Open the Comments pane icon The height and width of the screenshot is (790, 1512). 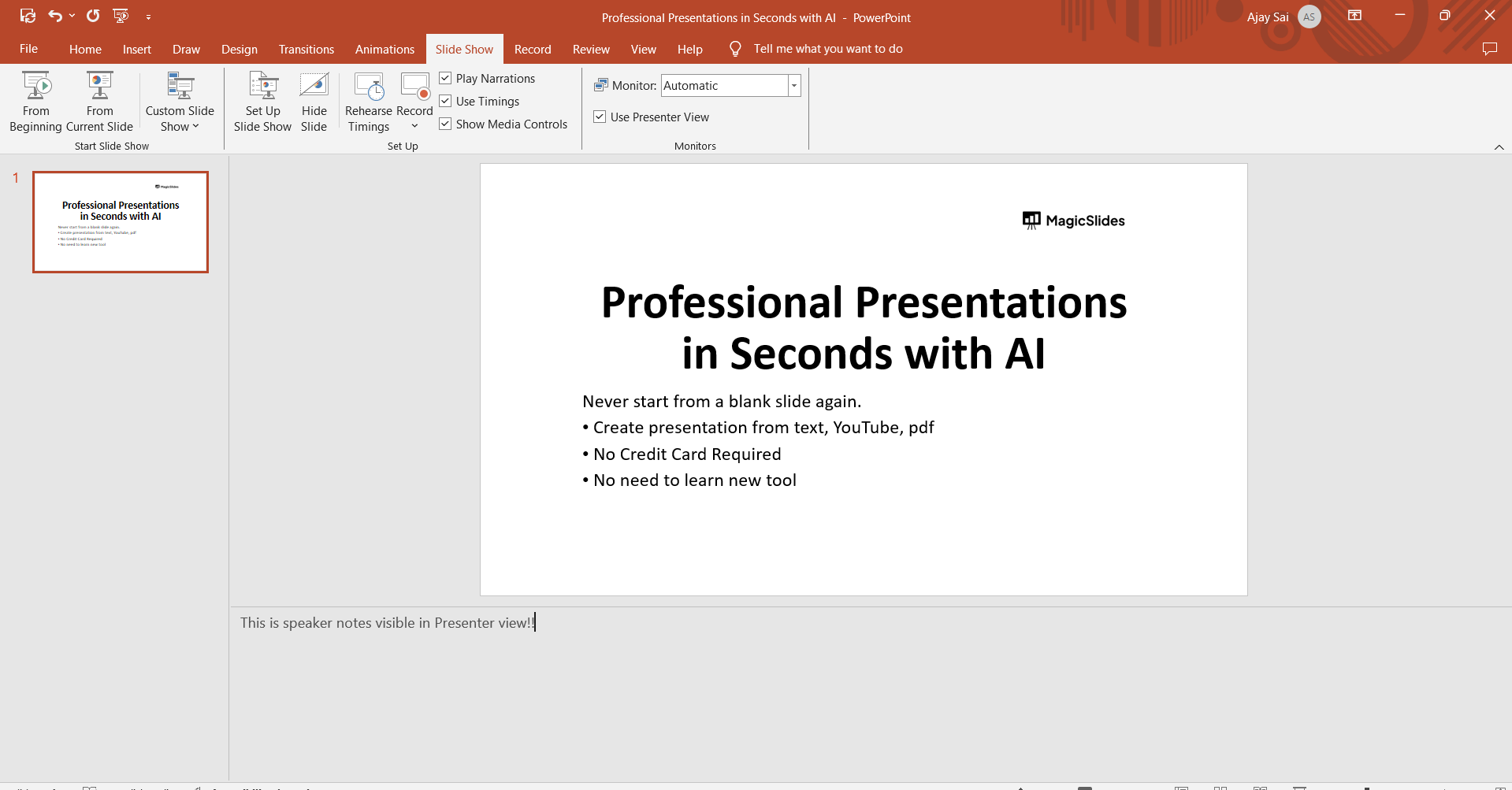[1489, 49]
